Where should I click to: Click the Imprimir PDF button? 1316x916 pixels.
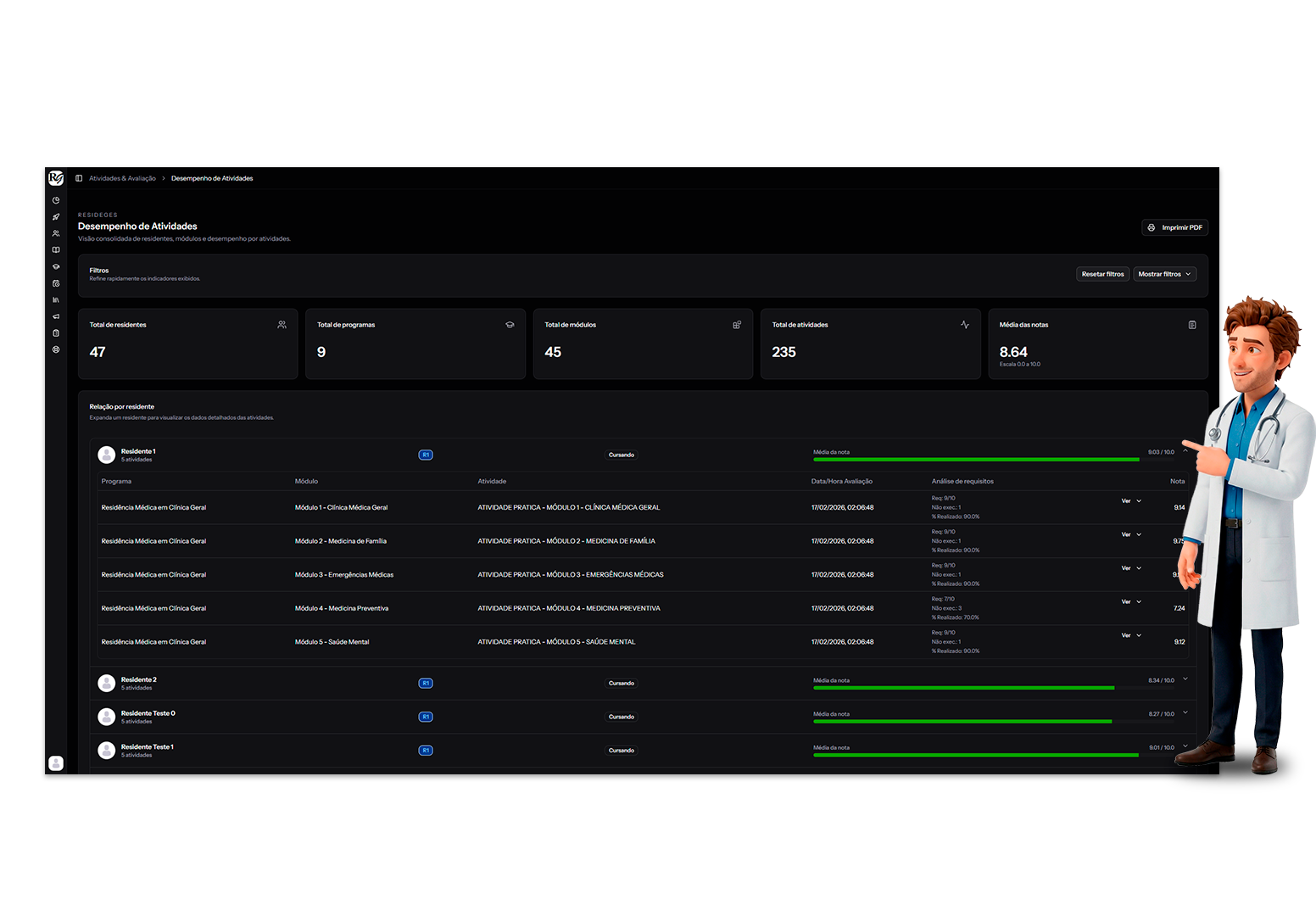(1174, 227)
